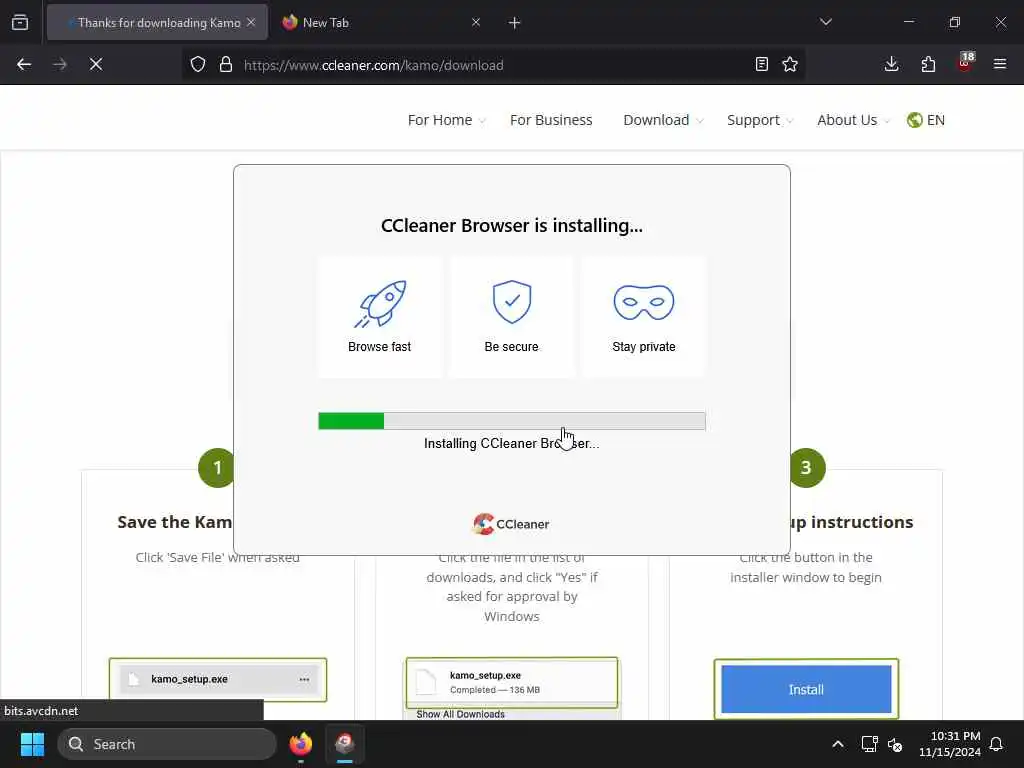This screenshot has width=1024, height=768.
Task: Click the address bar URL field
Action: (493, 65)
